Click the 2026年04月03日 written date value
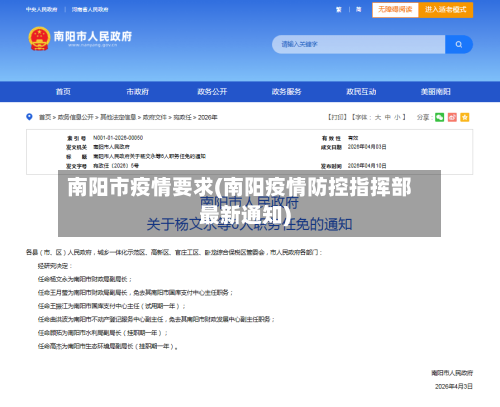500x407 pixels. pos(367,147)
